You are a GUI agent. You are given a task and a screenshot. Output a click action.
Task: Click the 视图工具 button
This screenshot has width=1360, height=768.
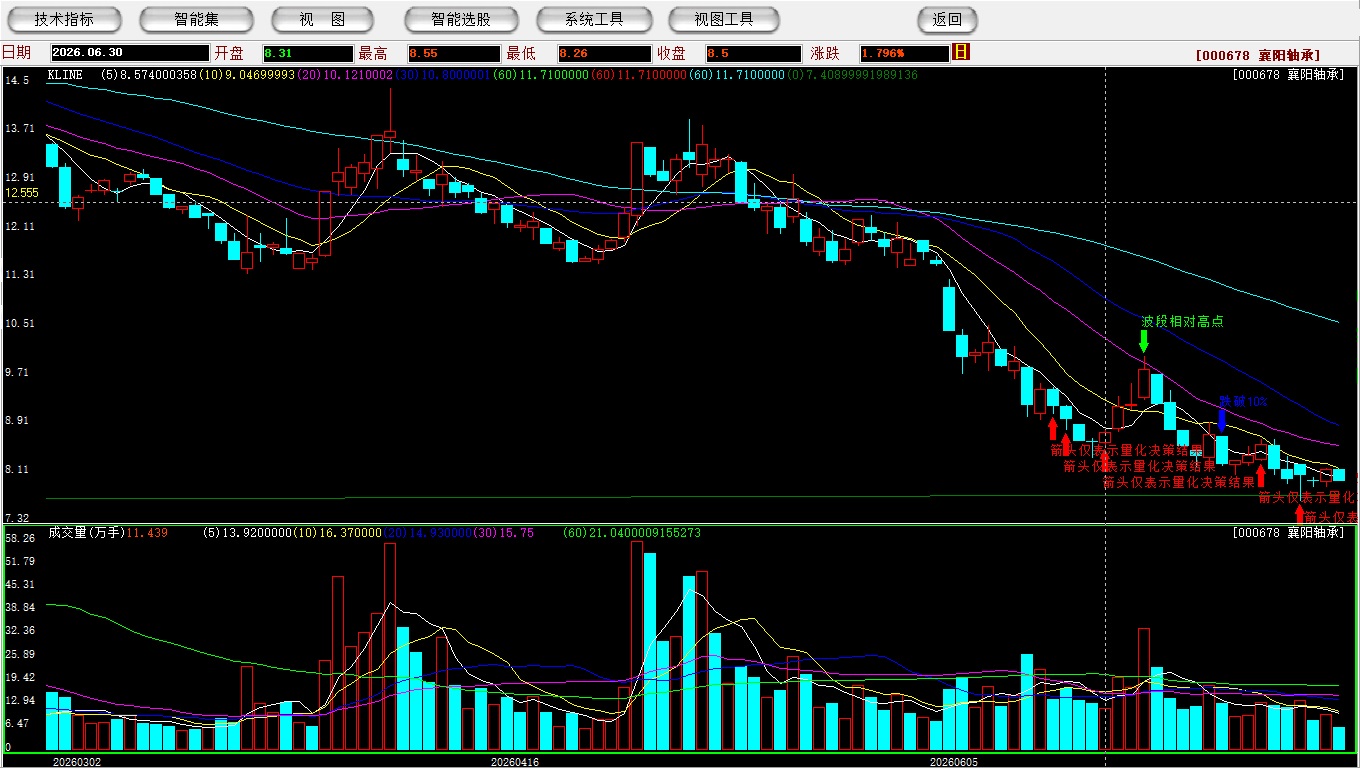pos(724,19)
